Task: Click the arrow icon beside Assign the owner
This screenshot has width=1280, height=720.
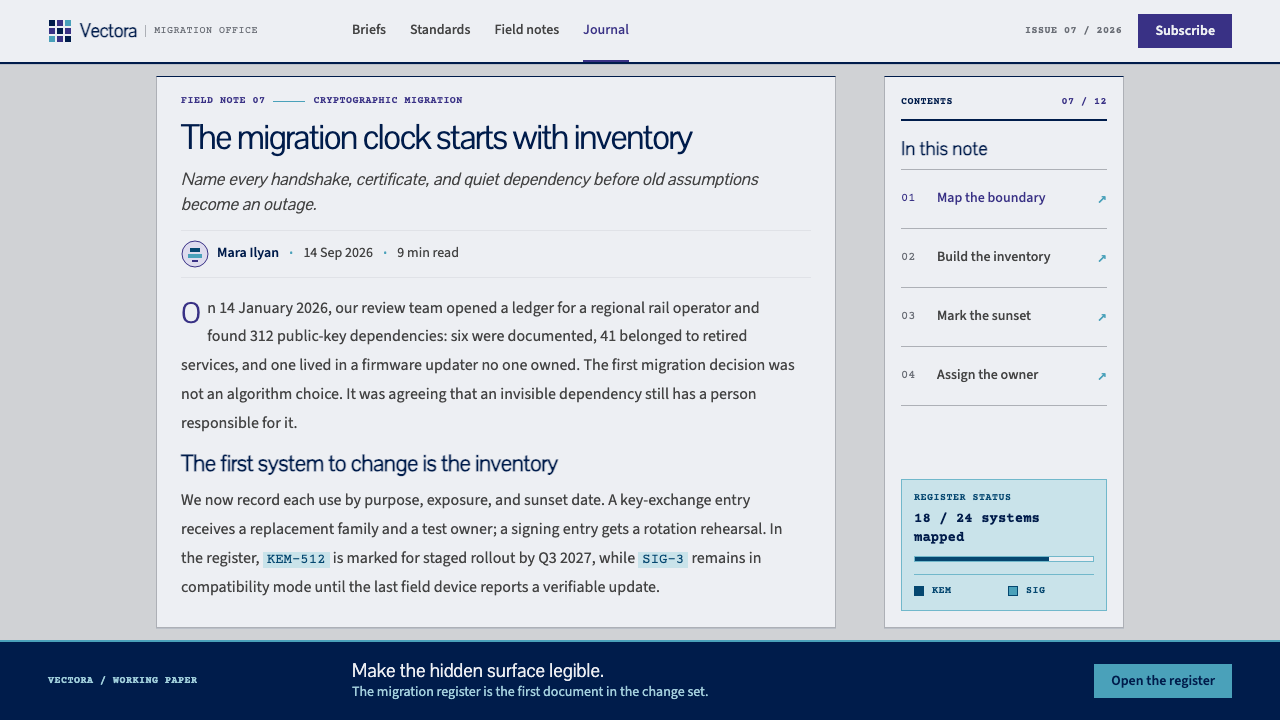Action: tap(1102, 376)
